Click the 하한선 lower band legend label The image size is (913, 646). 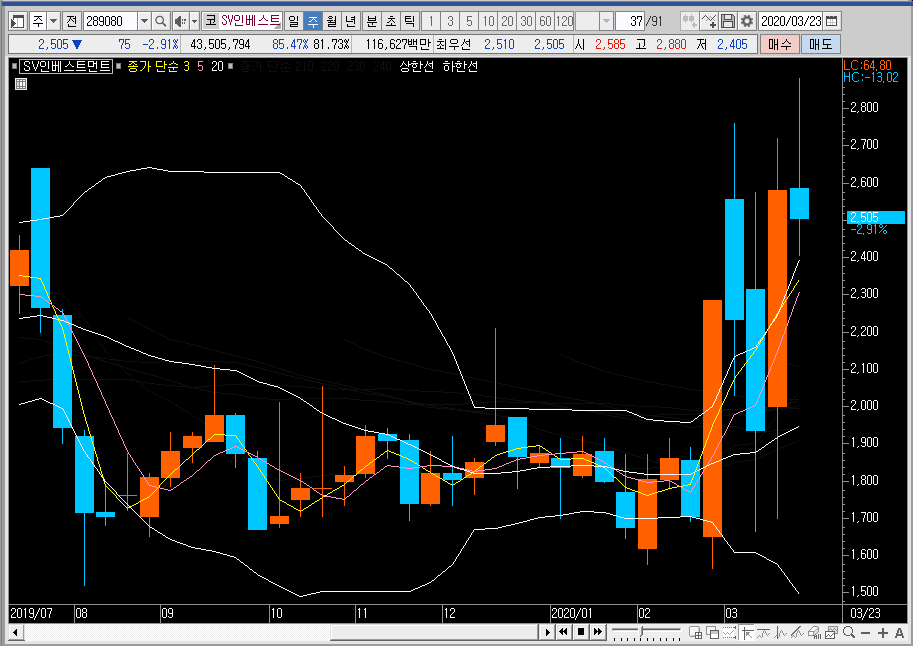(x=460, y=66)
